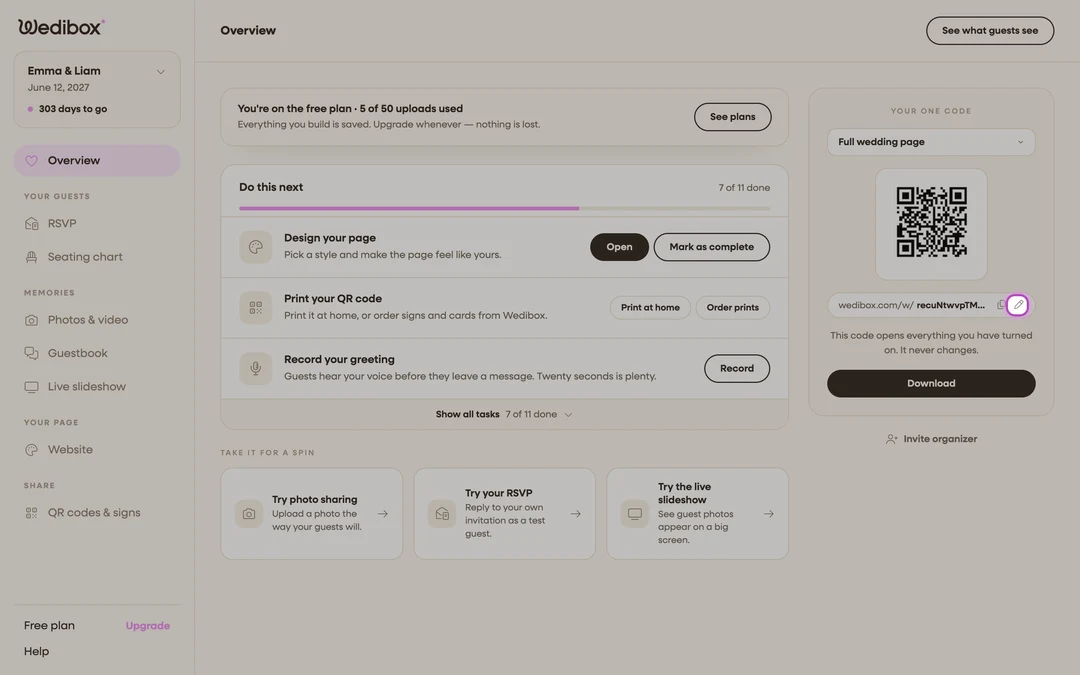
Task: Click the Do this next progress bar
Action: [504, 208]
